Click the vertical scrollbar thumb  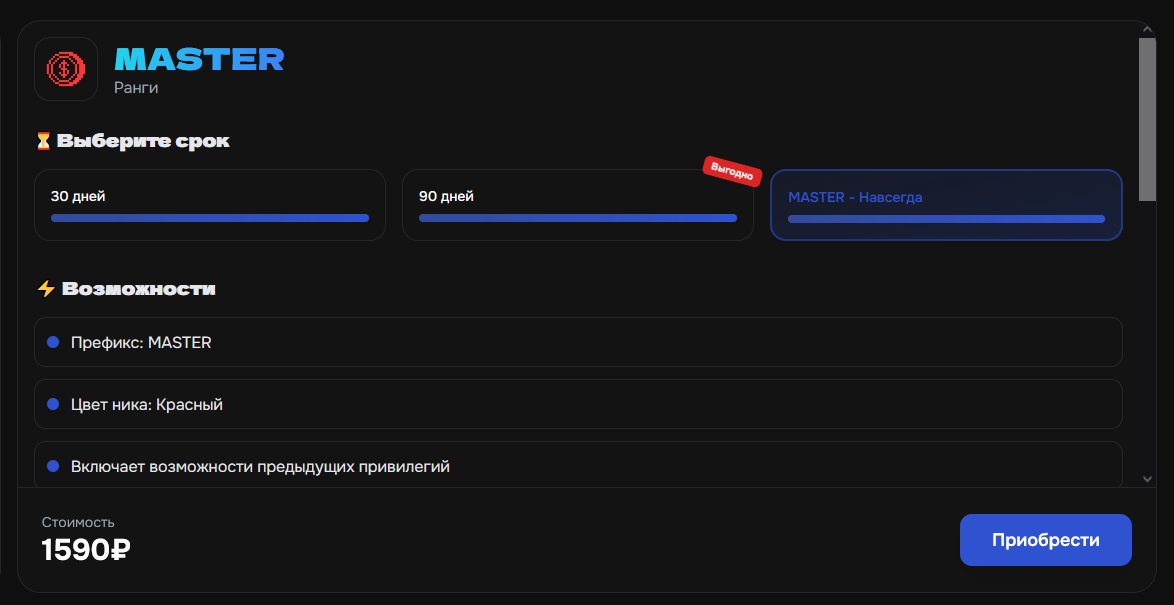click(1147, 120)
